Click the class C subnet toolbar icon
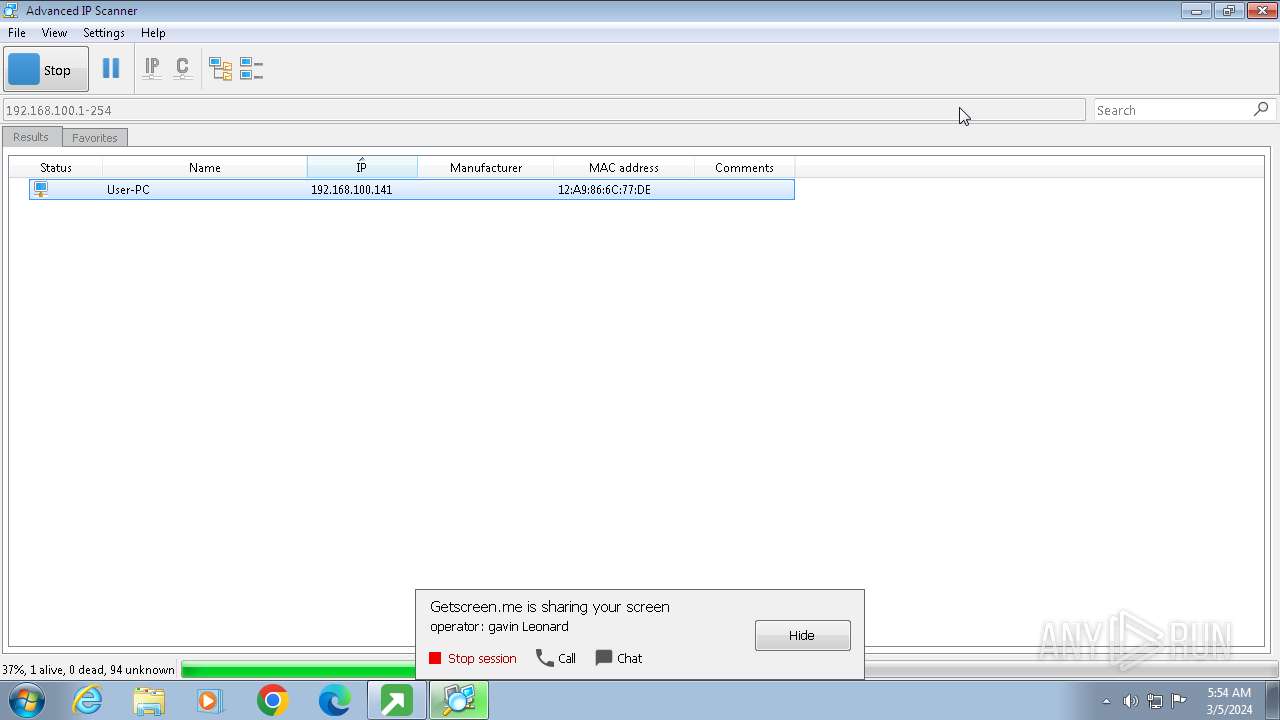 183,69
